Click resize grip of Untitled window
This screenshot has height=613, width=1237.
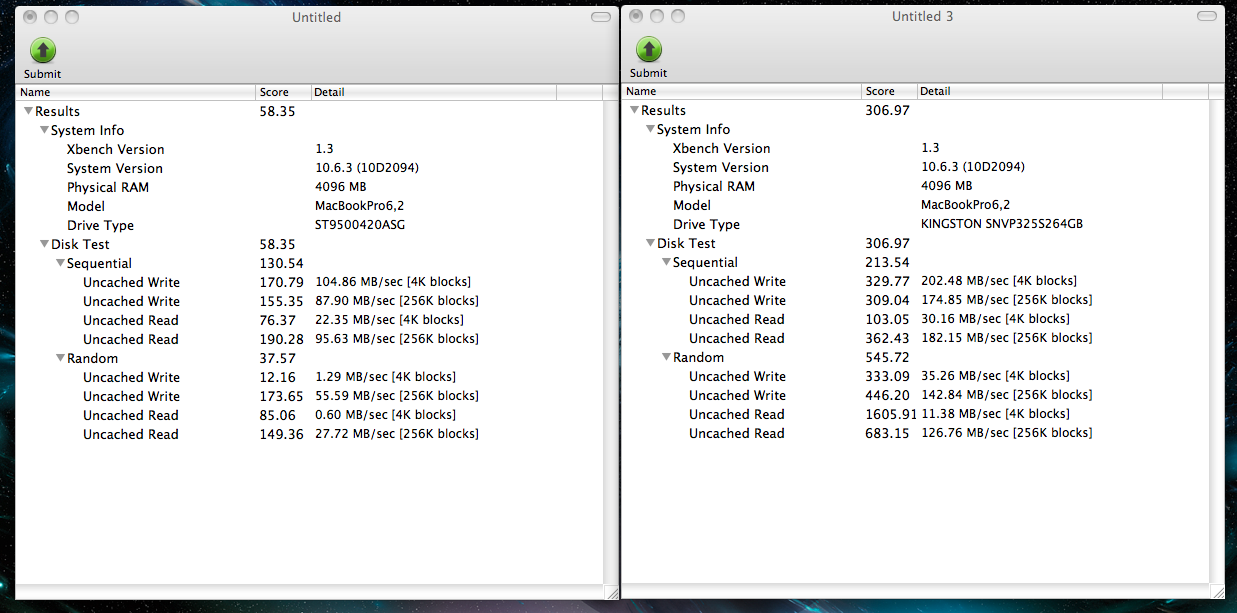click(611, 592)
